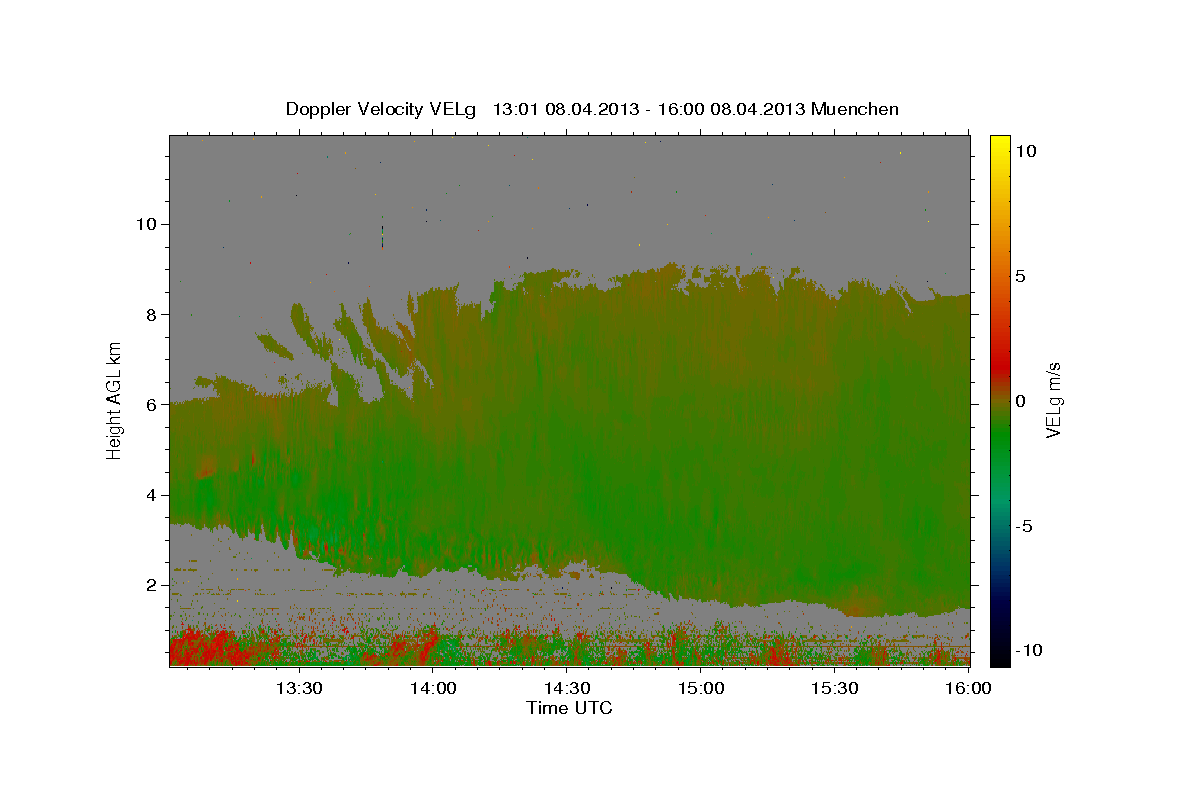The width and height of the screenshot is (1200, 800).
Task: Click the colorbar value -5
Action: pos(1026,526)
